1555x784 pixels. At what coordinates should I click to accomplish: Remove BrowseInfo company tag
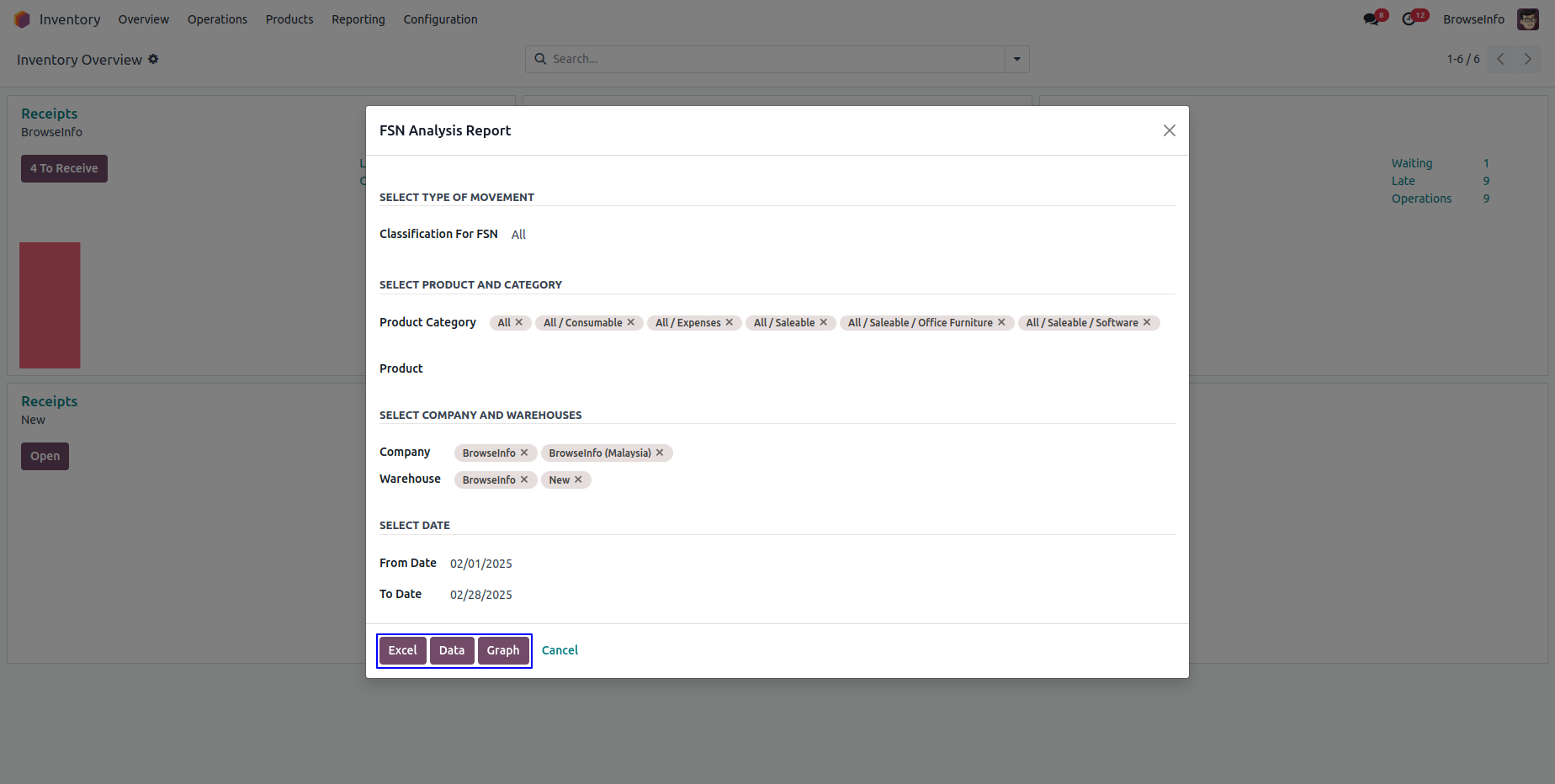tap(524, 453)
